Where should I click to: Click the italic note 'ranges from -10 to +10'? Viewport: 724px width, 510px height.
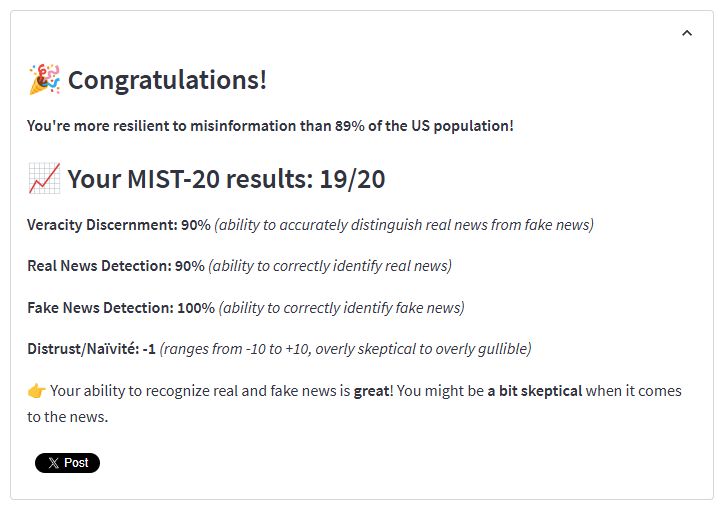tap(345, 349)
